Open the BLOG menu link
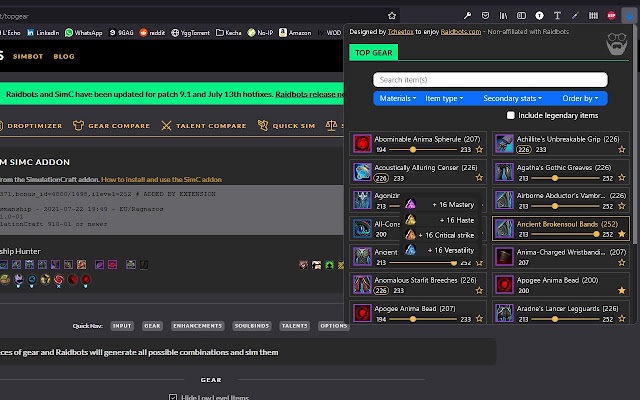 (x=64, y=56)
